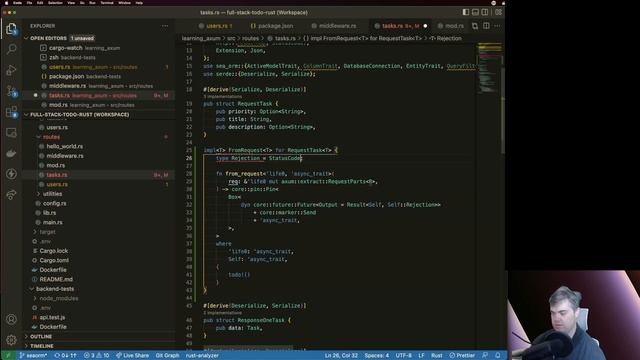Open config.rs in the file tree
Screen dimensions: 640x360
coord(55,203)
